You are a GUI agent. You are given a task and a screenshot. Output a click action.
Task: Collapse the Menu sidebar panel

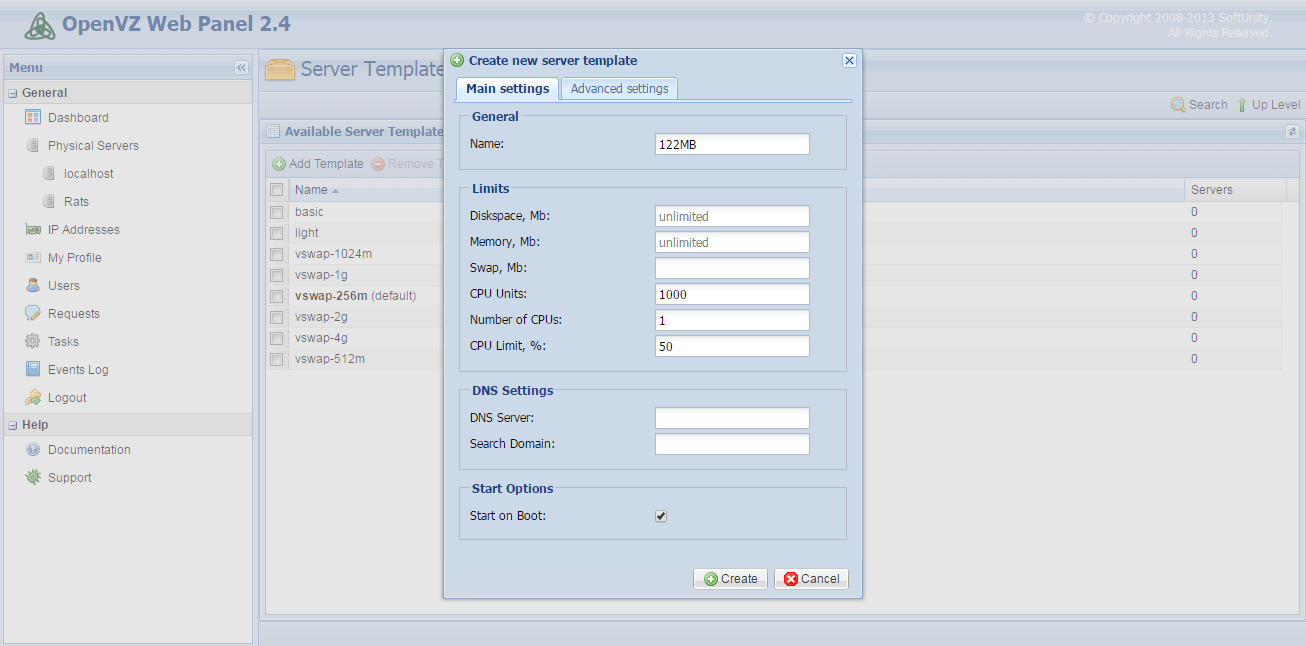point(241,68)
